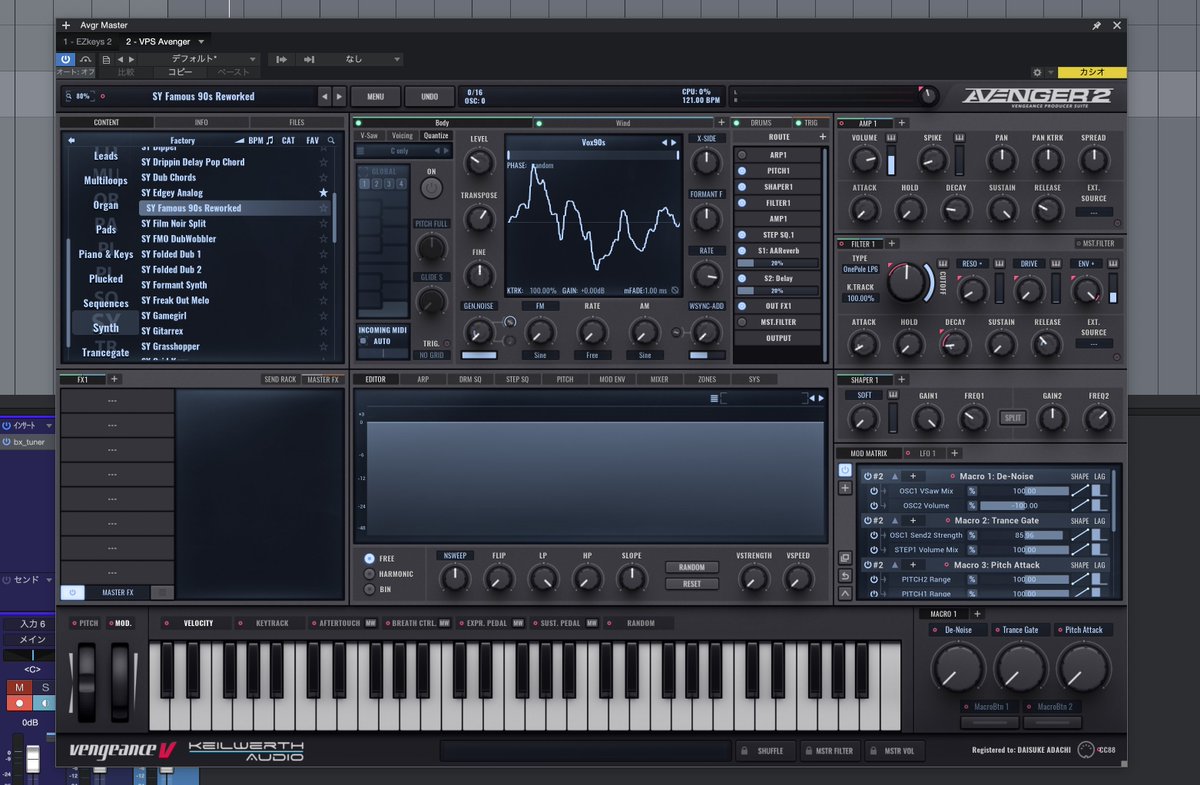Open the filter type OnePole LP6 selector
Screen dimensions: 1200x785
click(861, 269)
